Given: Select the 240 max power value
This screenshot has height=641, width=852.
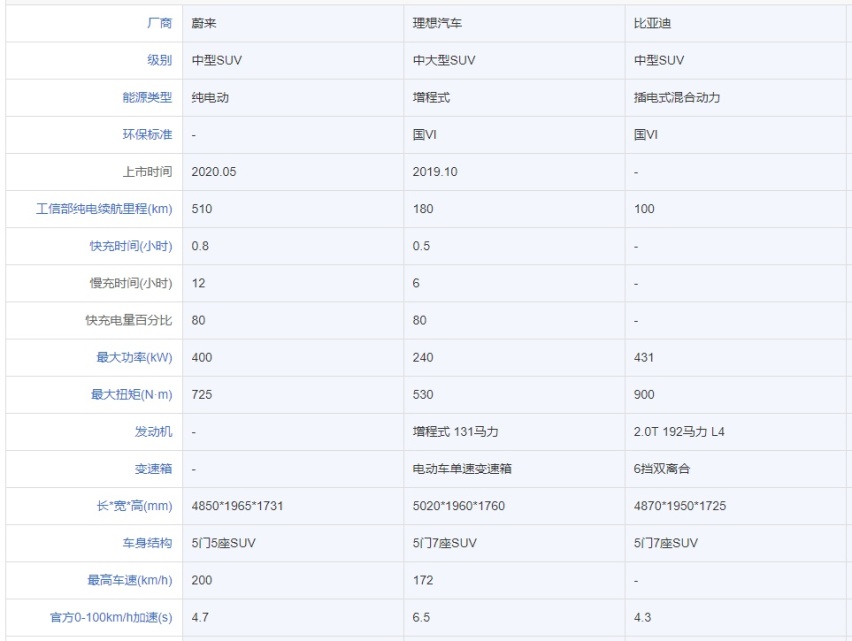Looking at the screenshot, I should (x=423, y=357).
